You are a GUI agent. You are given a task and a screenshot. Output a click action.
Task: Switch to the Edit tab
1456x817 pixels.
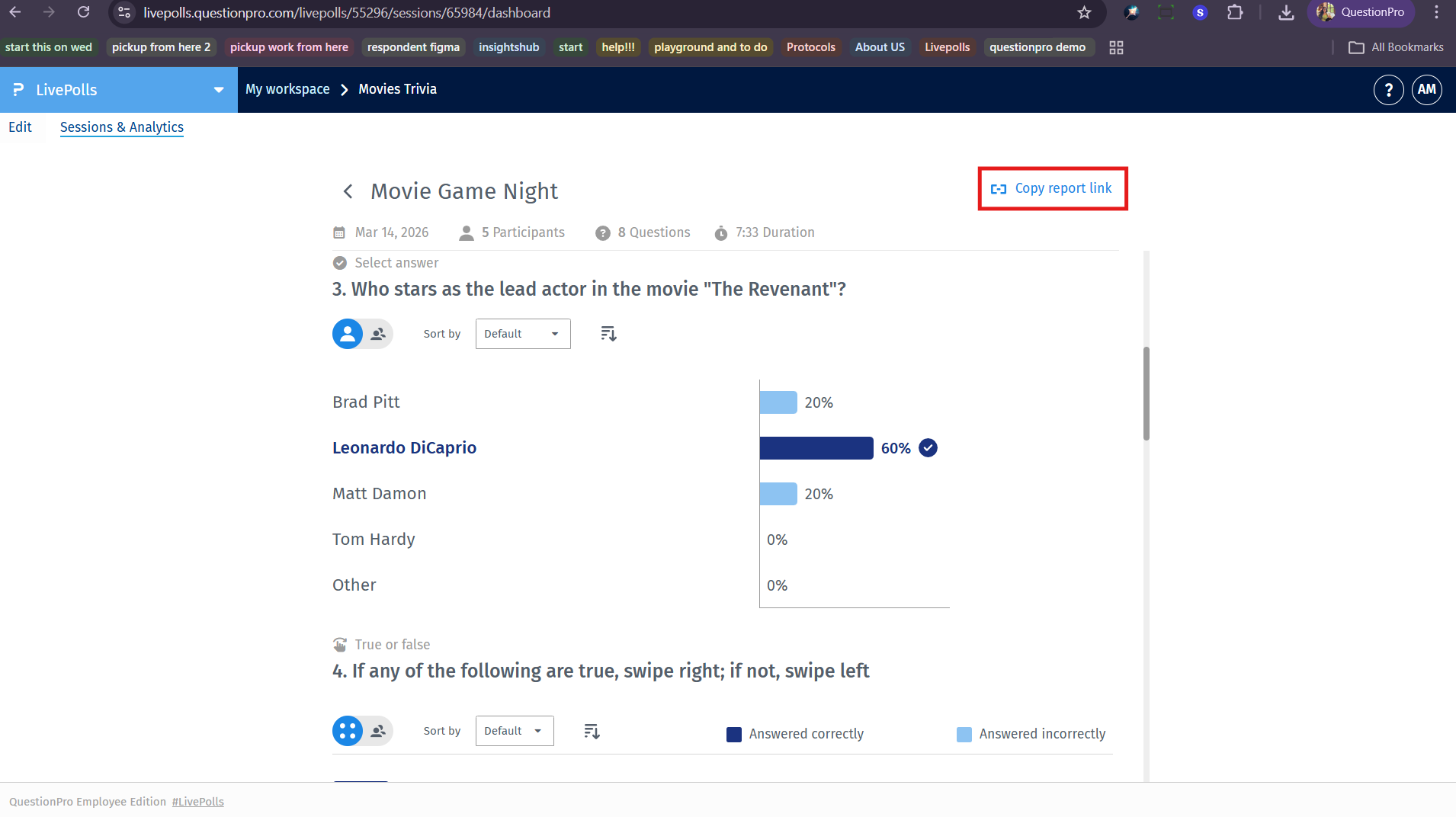pos(21,127)
